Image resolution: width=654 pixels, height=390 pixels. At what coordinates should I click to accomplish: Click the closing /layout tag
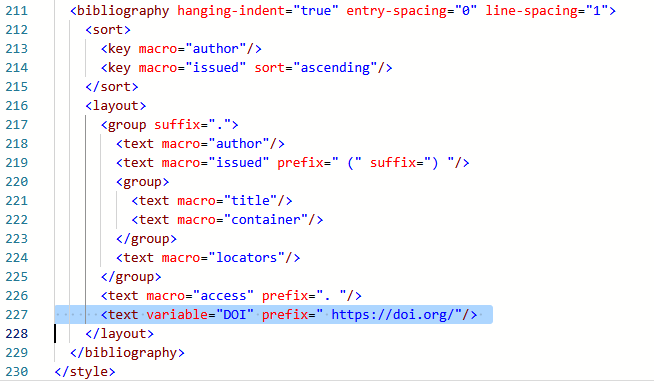(x=119, y=334)
